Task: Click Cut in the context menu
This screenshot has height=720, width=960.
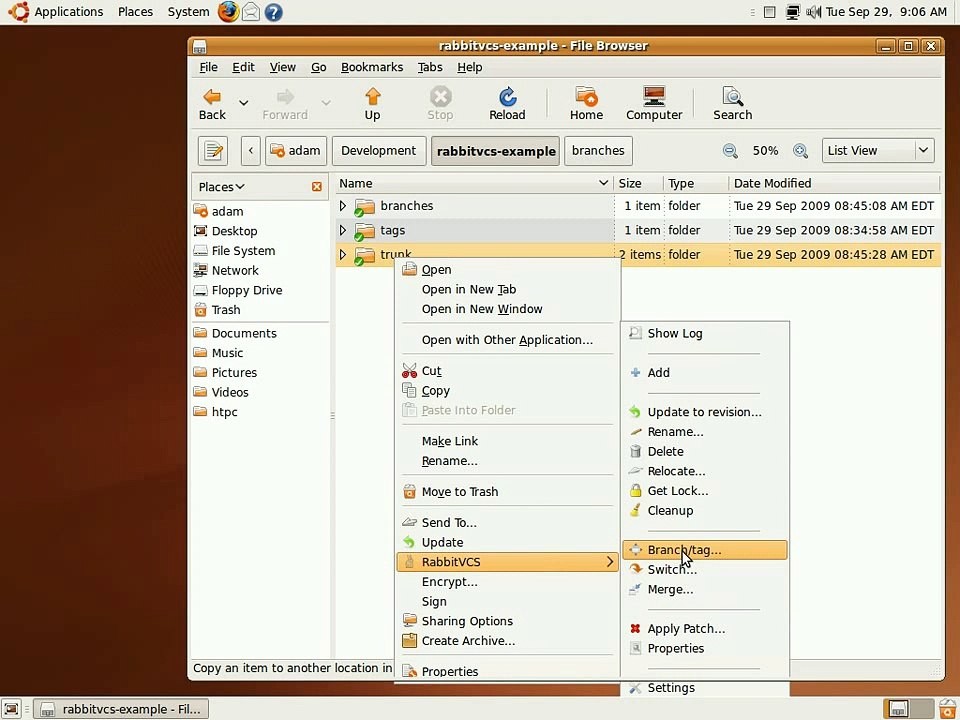Action: pos(508,370)
